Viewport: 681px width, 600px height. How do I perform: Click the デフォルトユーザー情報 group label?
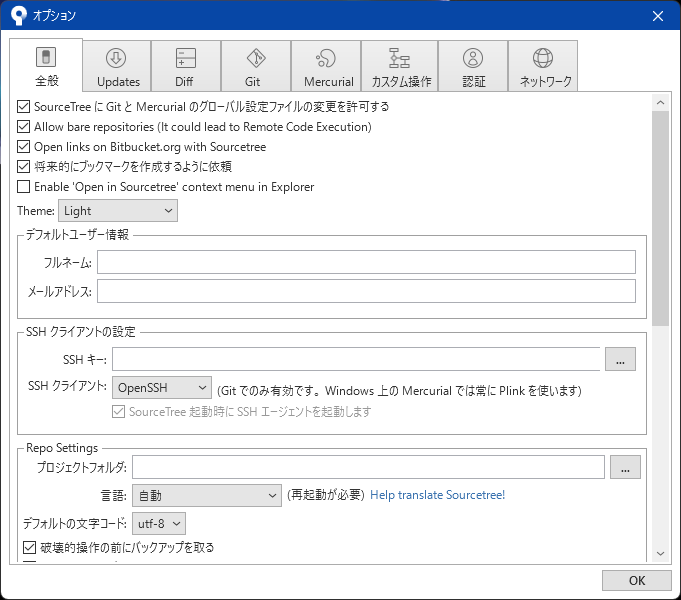[x=77, y=235]
